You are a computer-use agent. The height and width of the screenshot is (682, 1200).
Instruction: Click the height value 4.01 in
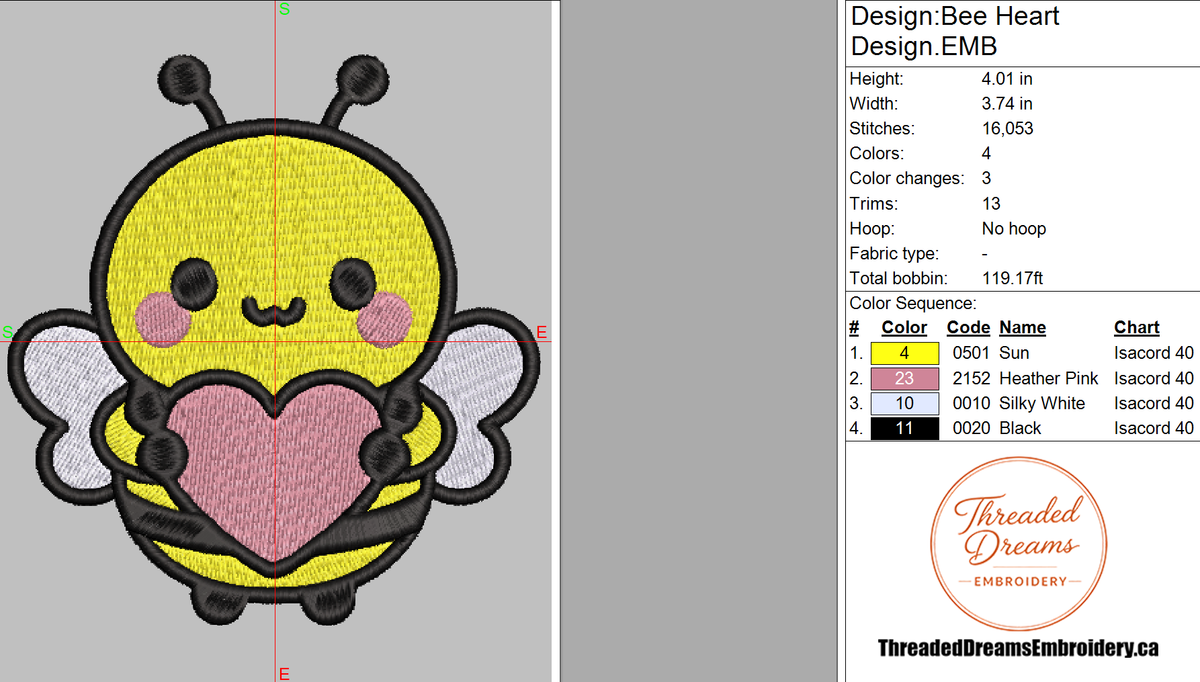pyautogui.click(x=1007, y=78)
